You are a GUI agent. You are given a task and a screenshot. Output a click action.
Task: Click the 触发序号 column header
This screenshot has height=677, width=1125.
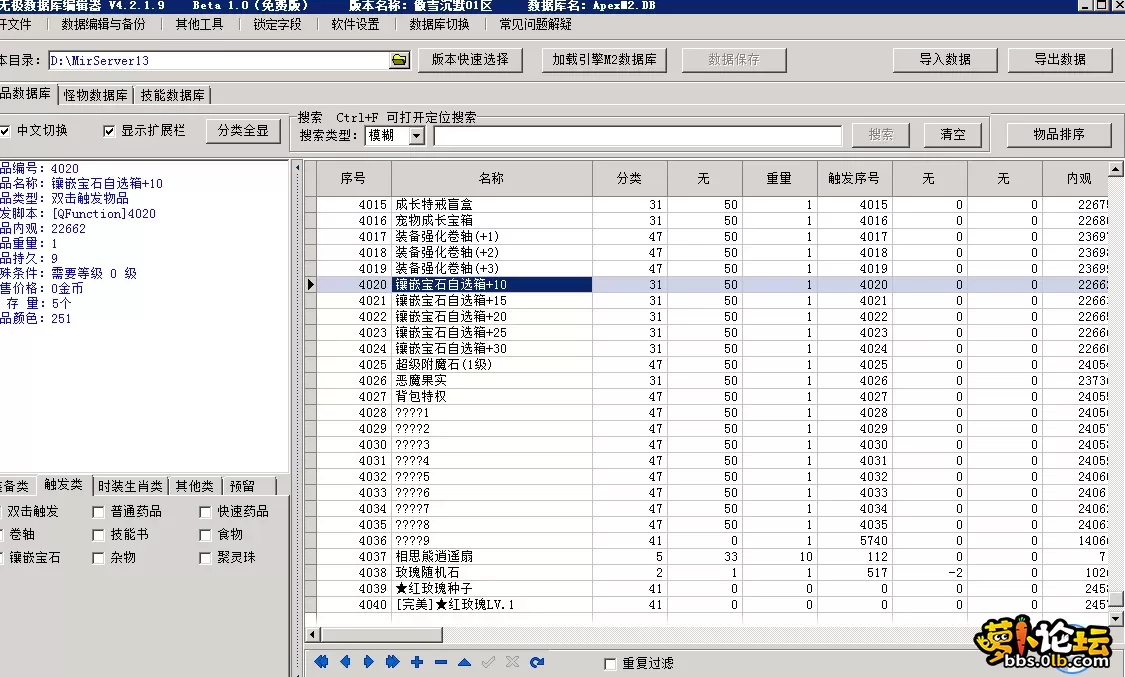[854, 179]
